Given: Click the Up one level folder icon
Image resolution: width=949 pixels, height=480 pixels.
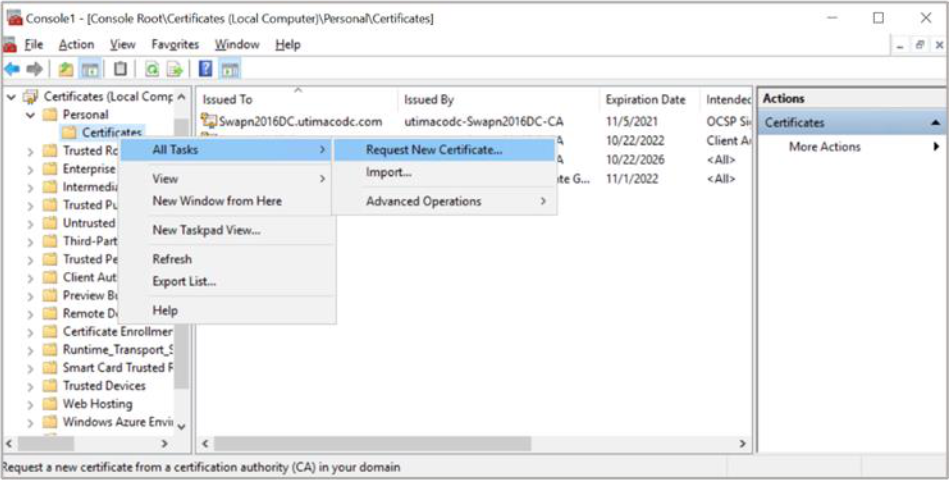Looking at the screenshot, I should coord(65,69).
